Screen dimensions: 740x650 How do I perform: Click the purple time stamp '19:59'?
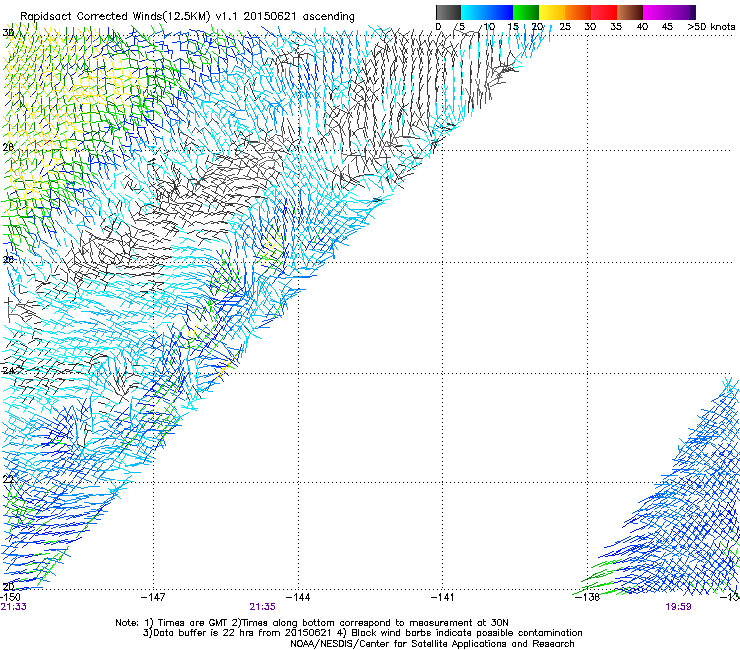click(x=678, y=607)
